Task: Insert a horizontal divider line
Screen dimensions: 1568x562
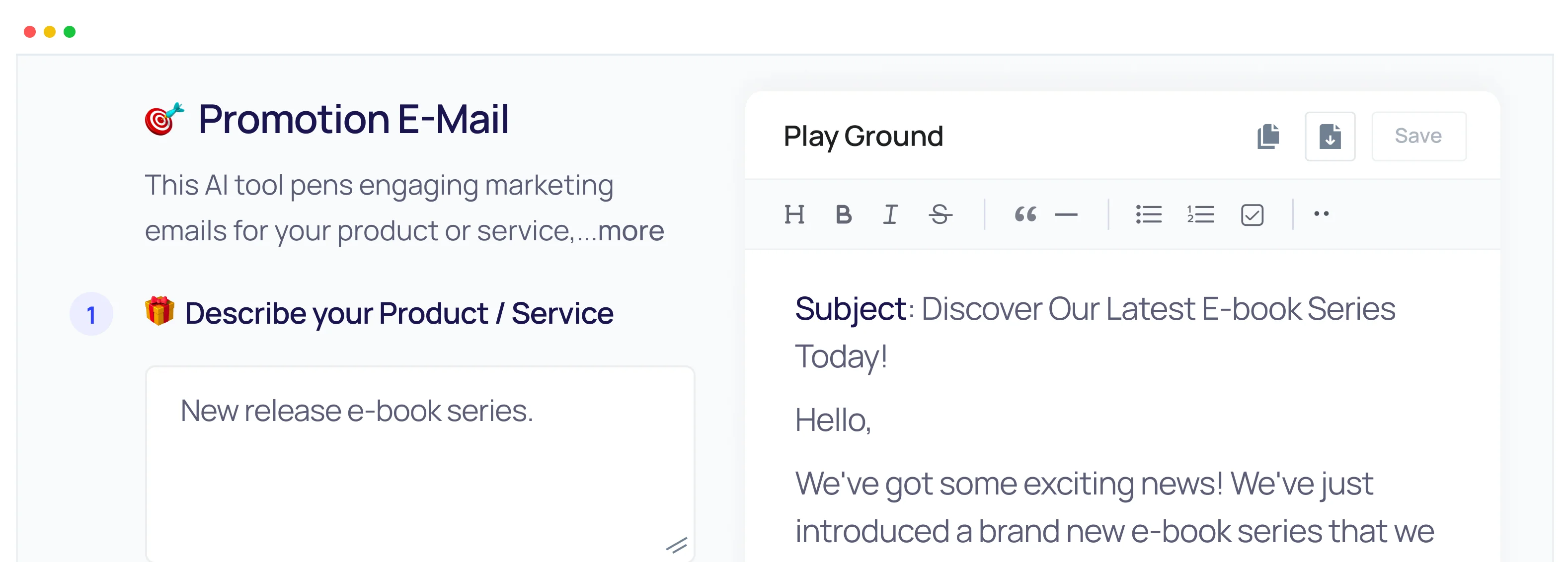Action: point(1067,214)
